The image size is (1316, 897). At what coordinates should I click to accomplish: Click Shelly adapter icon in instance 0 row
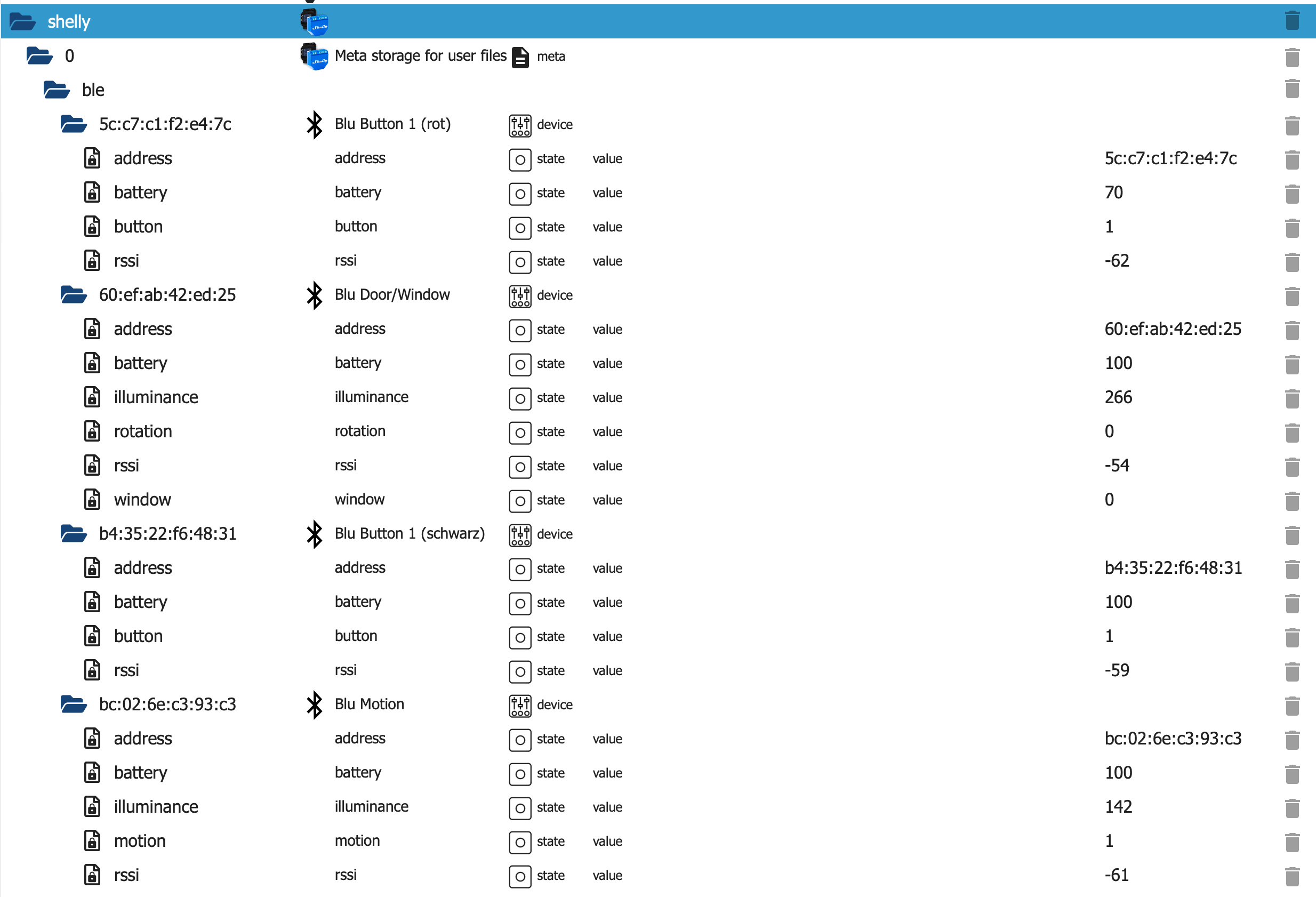coord(314,56)
